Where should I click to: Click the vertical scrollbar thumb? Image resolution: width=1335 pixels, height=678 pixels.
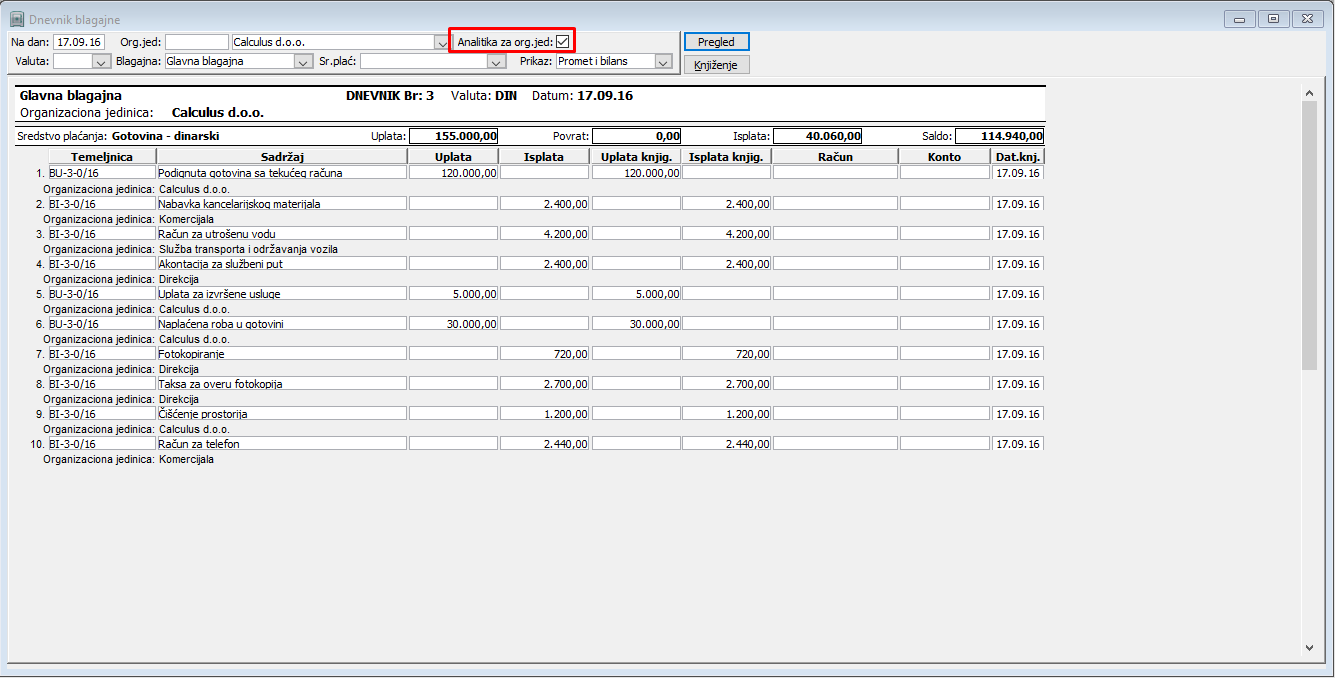tap(1310, 235)
